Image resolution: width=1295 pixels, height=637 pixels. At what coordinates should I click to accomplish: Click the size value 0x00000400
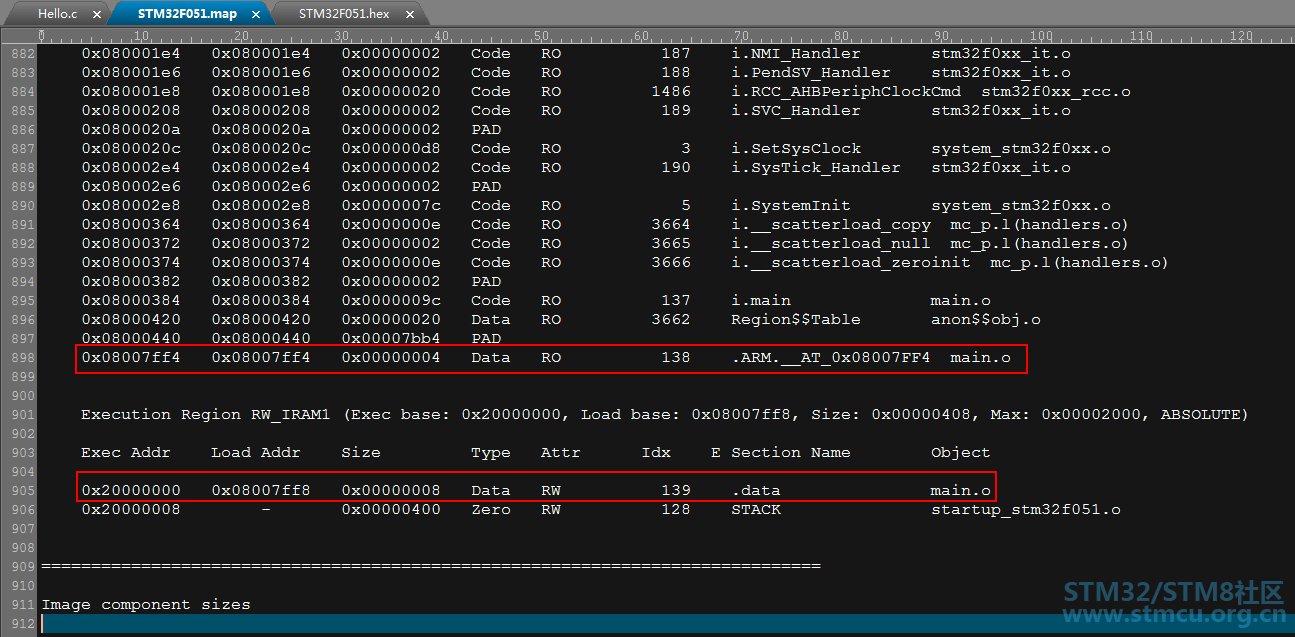pos(391,510)
